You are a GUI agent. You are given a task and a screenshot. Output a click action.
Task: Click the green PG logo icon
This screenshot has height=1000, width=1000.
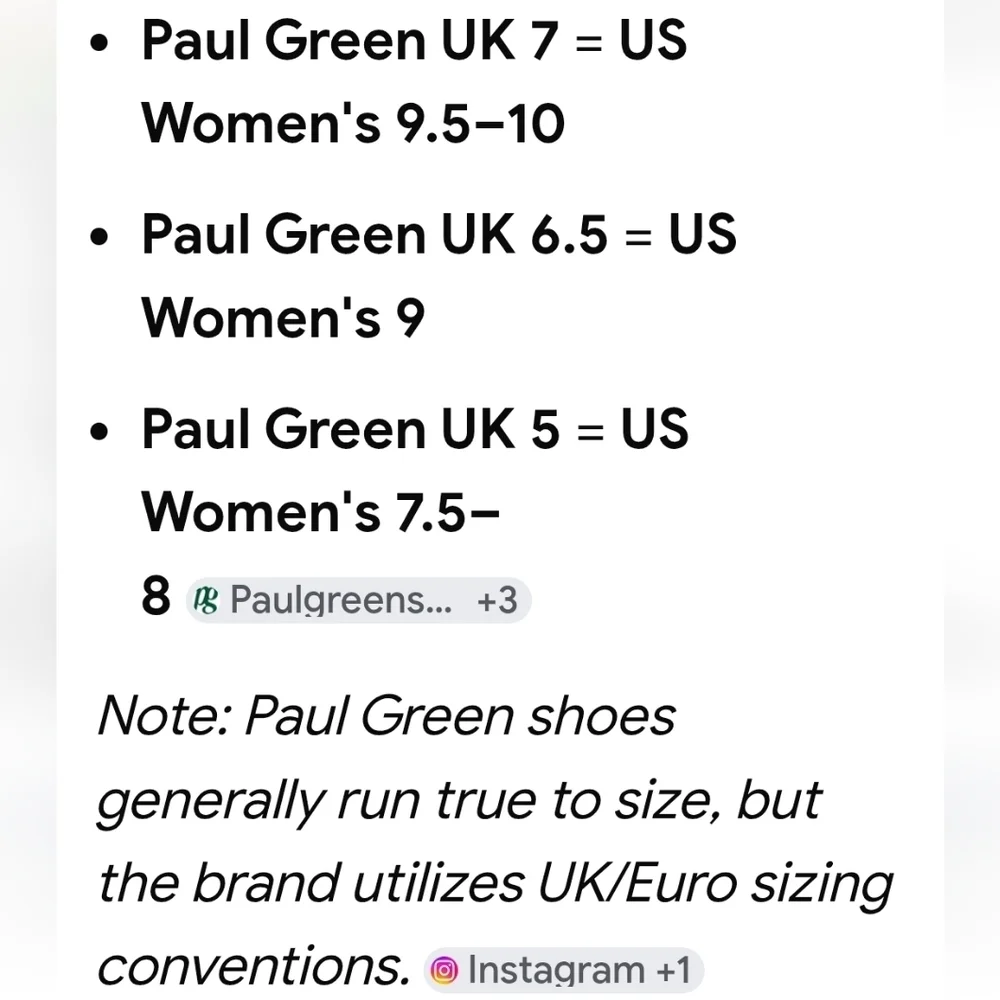coord(206,600)
